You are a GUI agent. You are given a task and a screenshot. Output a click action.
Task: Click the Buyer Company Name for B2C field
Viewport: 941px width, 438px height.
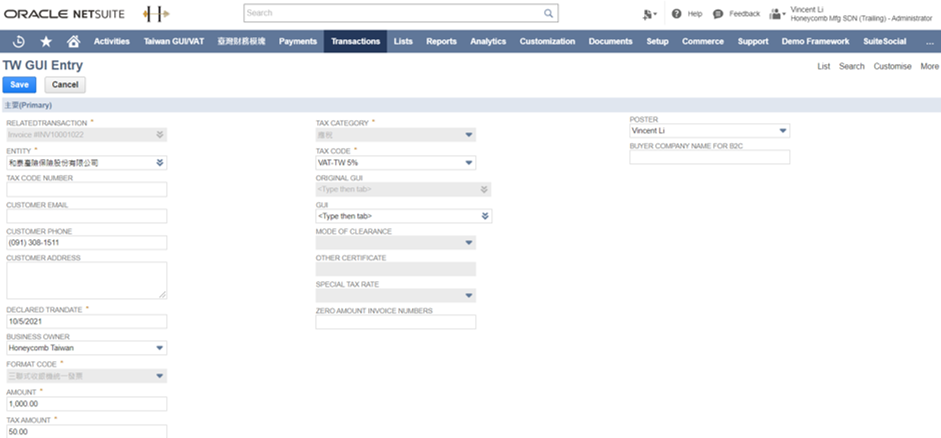point(709,157)
